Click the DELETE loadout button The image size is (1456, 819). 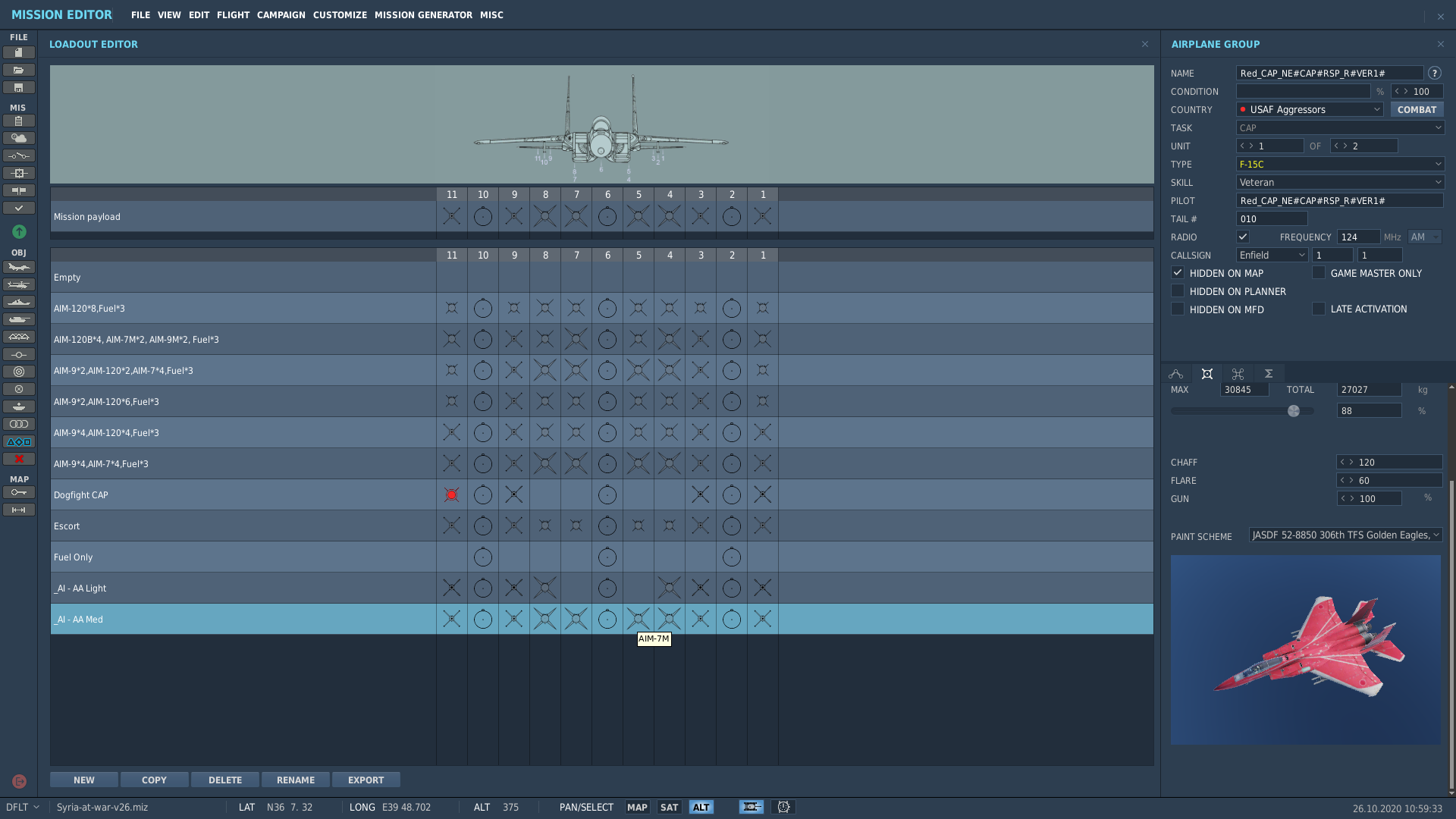225,780
